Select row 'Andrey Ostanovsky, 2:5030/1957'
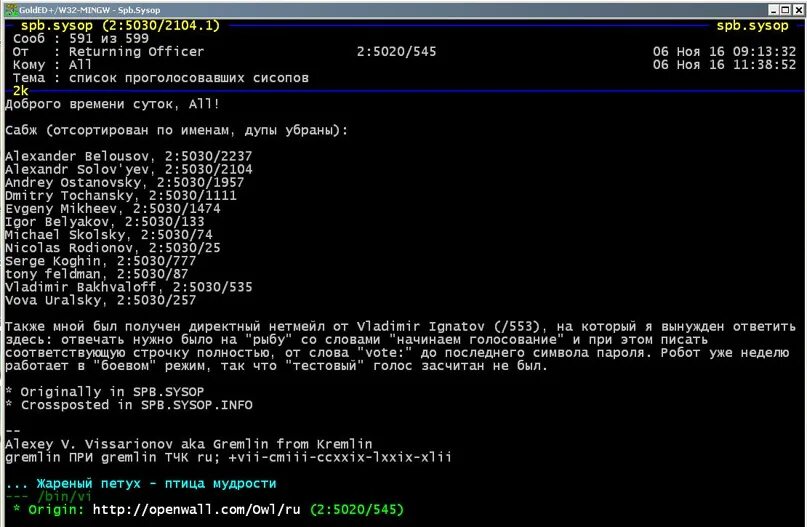The width and height of the screenshot is (807, 527). click(x=125, y=183)
